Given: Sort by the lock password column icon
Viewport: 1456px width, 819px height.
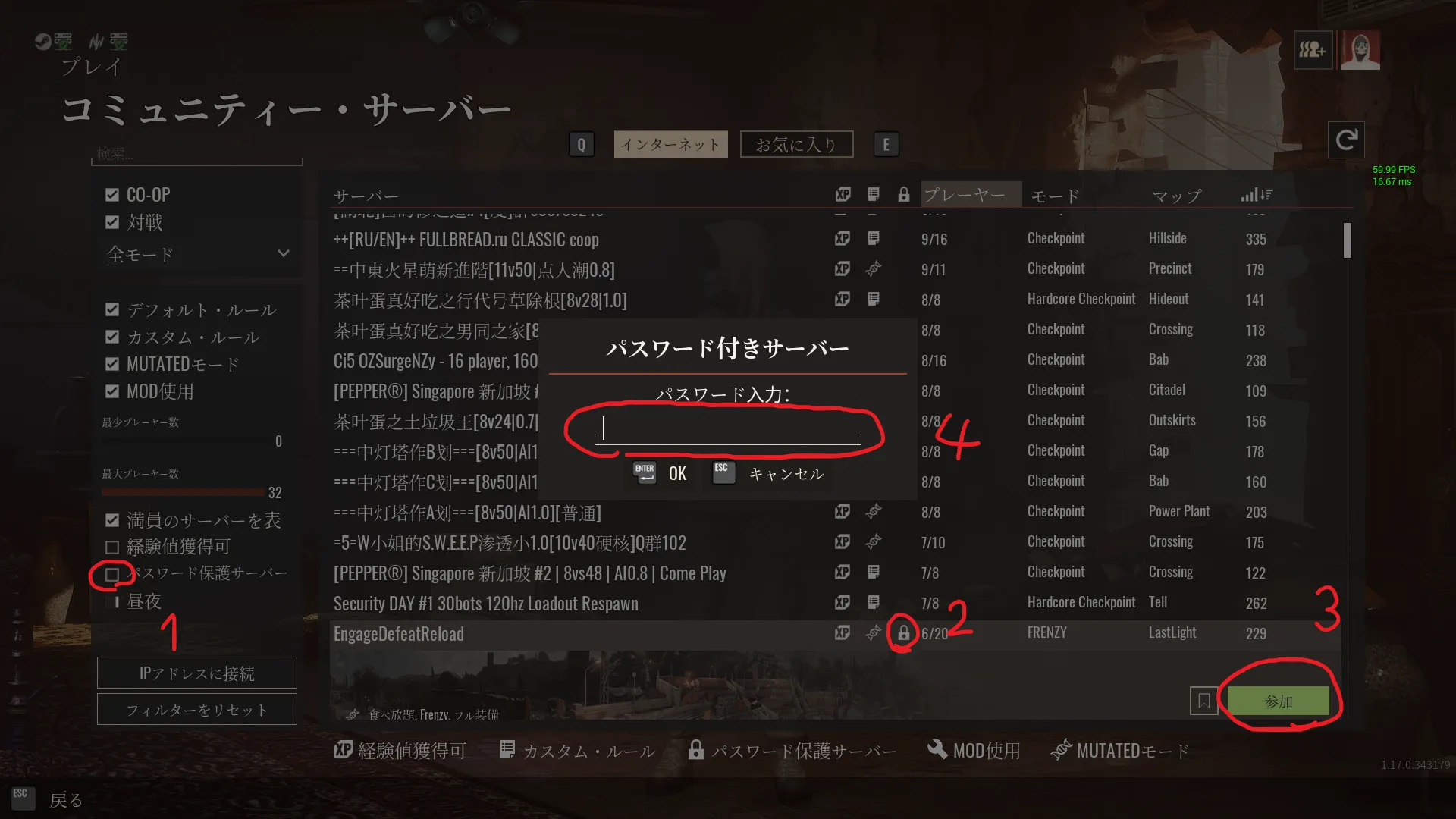Looking at the screenshot, I should 903,195.
